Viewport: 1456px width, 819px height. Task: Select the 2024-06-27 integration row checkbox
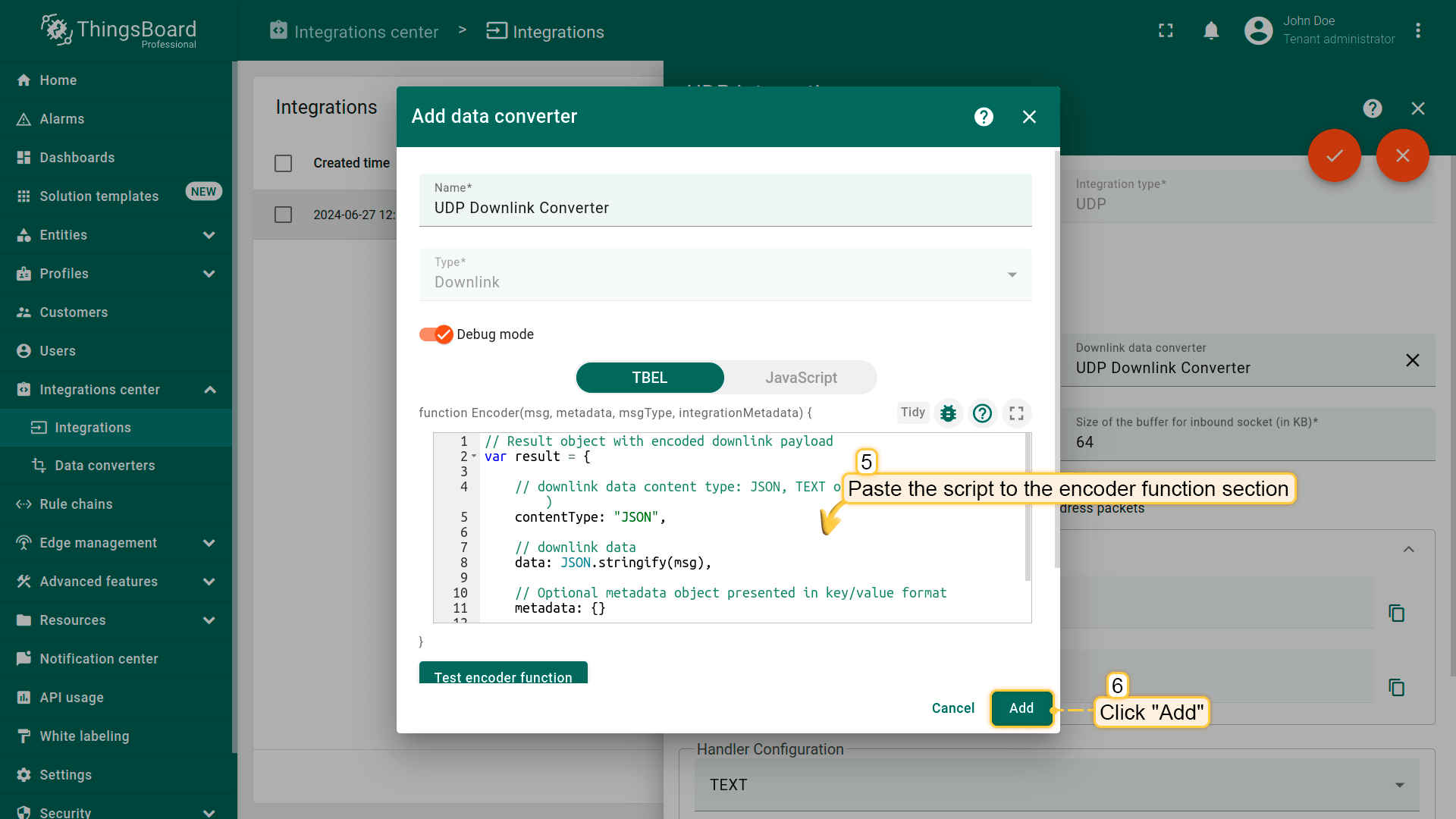click(x=283, y=215)
